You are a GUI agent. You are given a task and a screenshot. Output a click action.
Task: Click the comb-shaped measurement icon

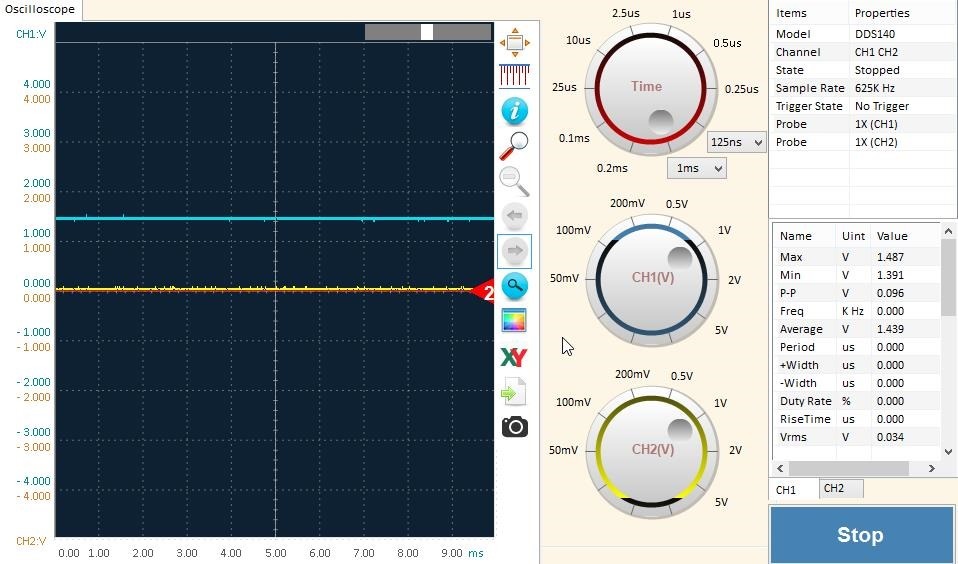[x=514, y=75]
